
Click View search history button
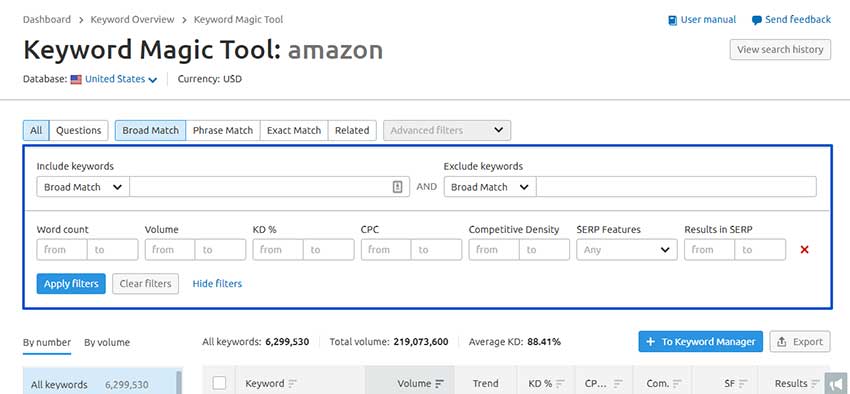pyautogui.click(x=780, y=49)
